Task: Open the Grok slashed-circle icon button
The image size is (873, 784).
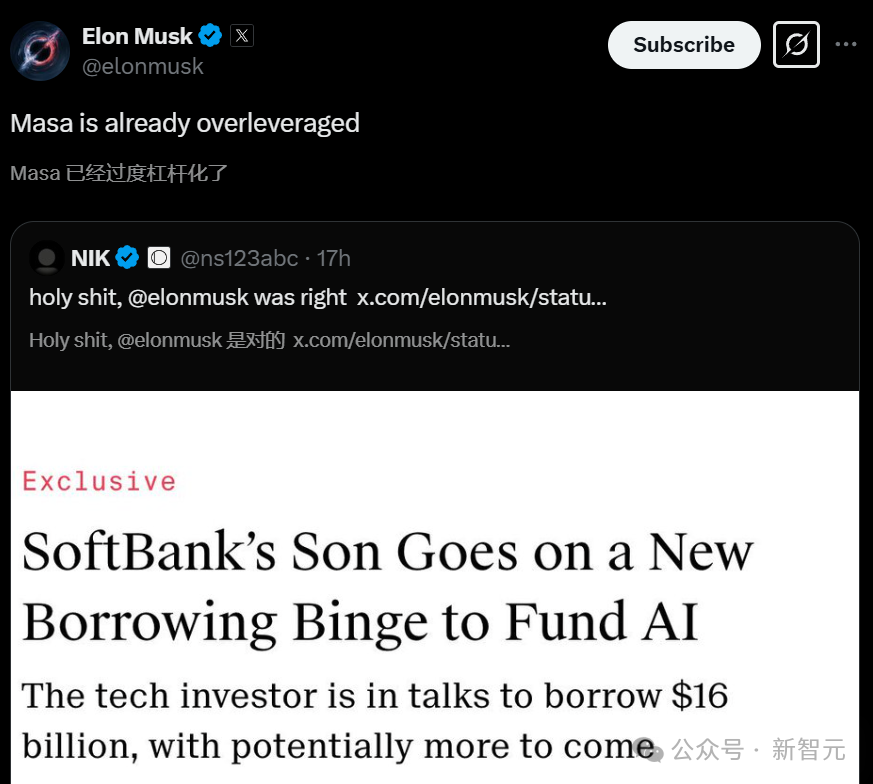Action: 796,45
